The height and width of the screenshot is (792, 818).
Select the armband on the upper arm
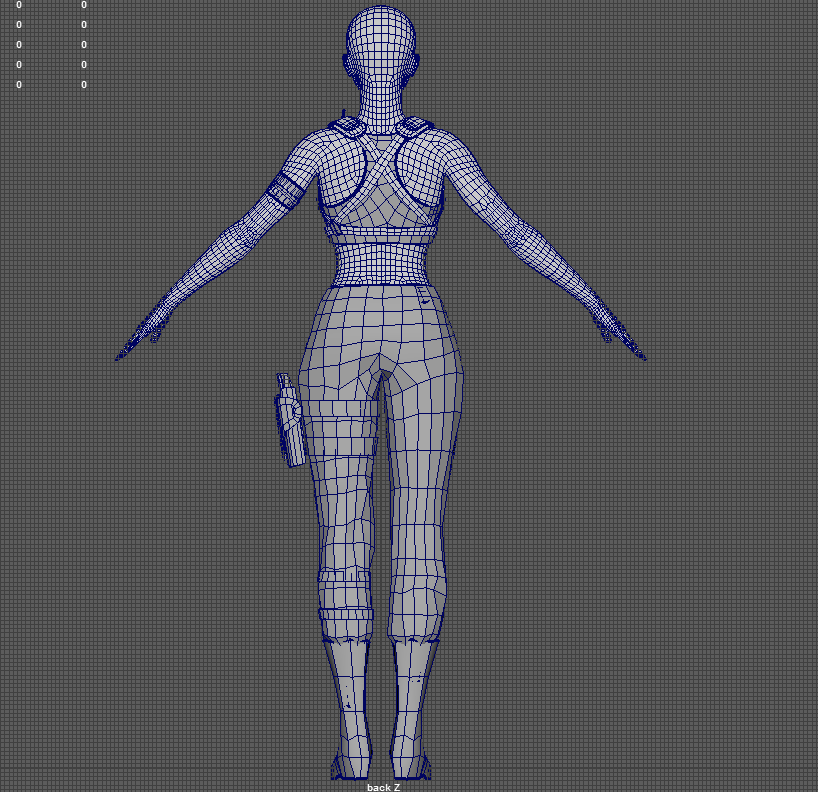tap(285, 190)
